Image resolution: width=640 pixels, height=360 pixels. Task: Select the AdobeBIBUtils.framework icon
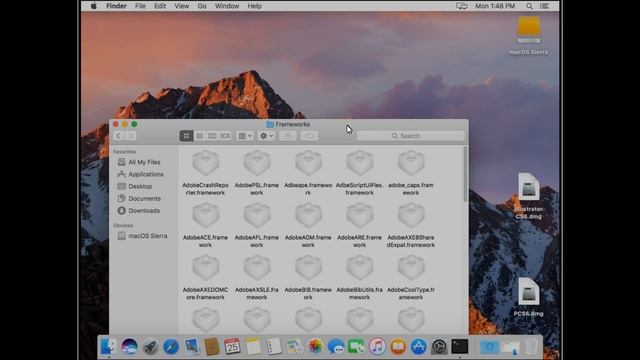click(360, 267)
